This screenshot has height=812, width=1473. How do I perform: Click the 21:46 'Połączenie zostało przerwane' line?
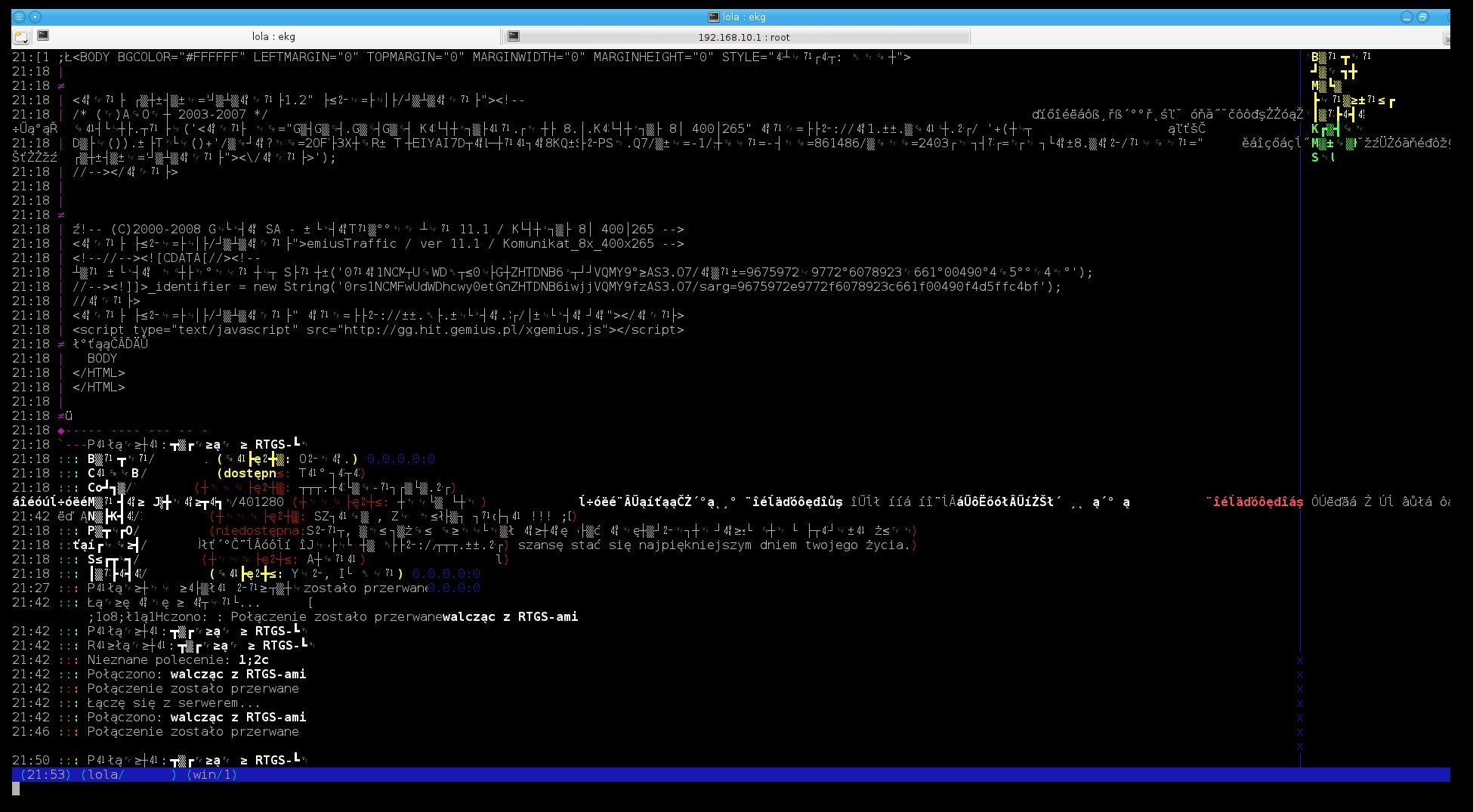tap(156, 731)
